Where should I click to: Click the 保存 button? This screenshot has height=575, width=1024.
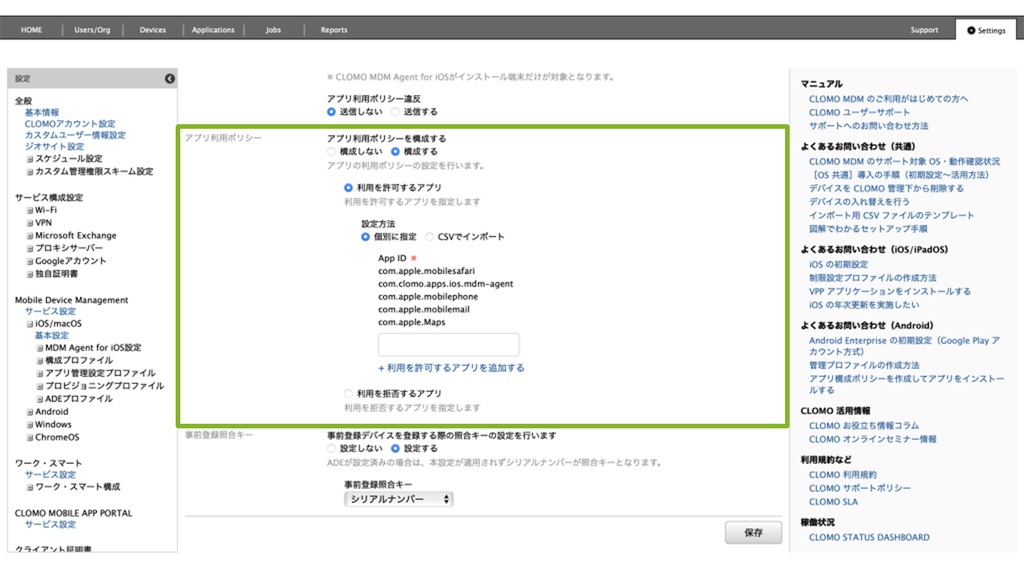click(x=753, y=533)
